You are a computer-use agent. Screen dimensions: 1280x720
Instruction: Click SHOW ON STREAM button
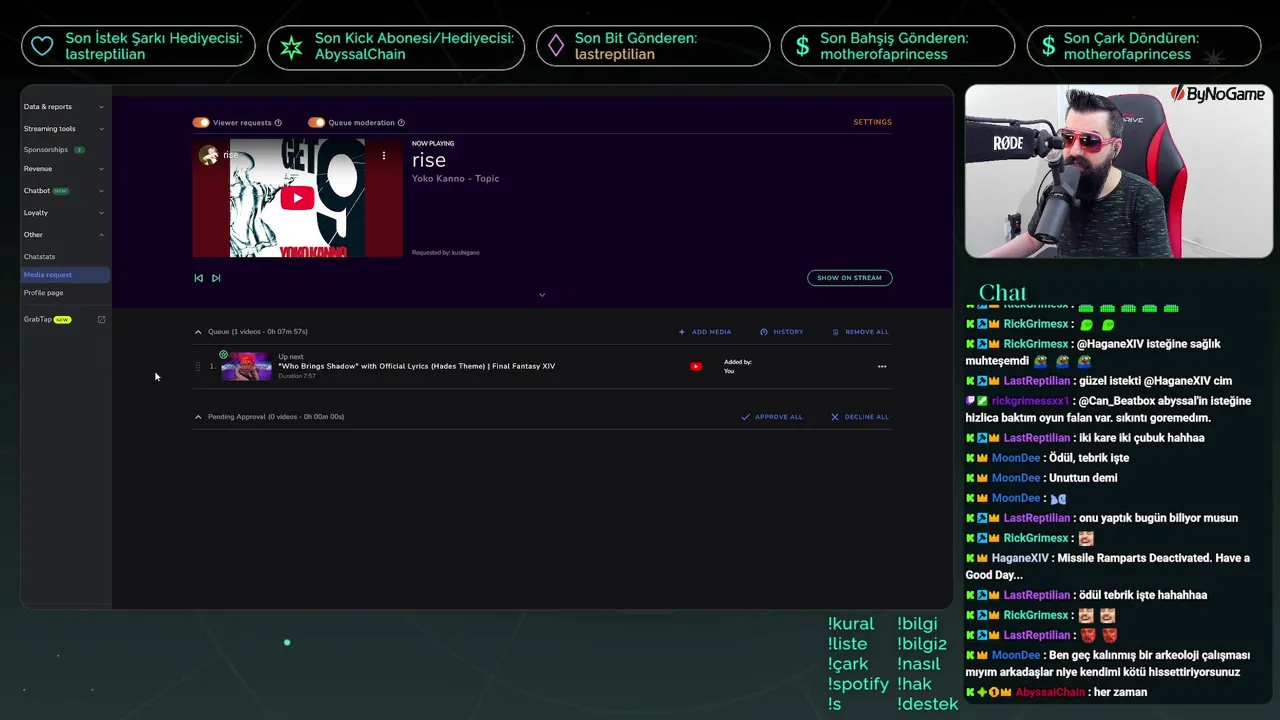point(850,278)
